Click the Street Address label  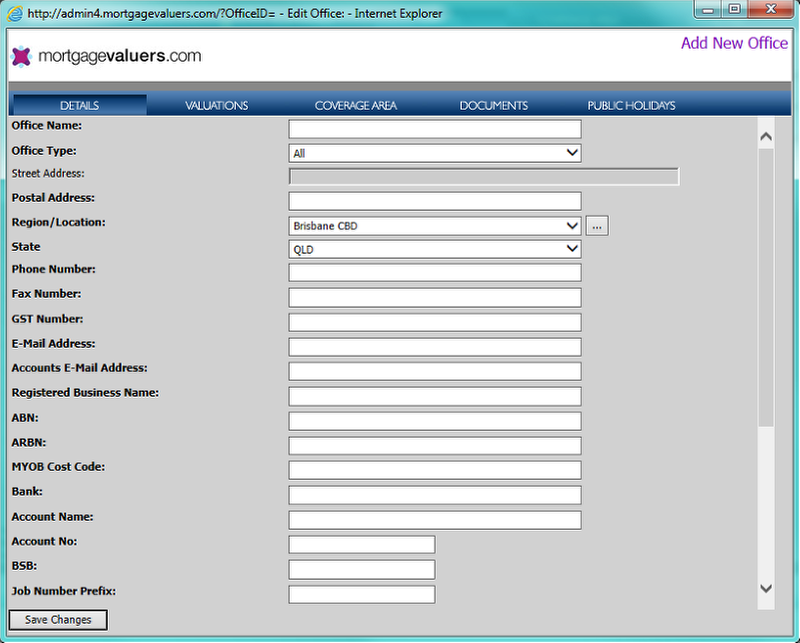[x=48, y=174]
